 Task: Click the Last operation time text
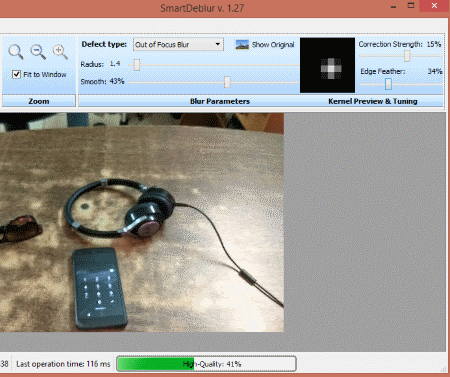coord(63,364)
